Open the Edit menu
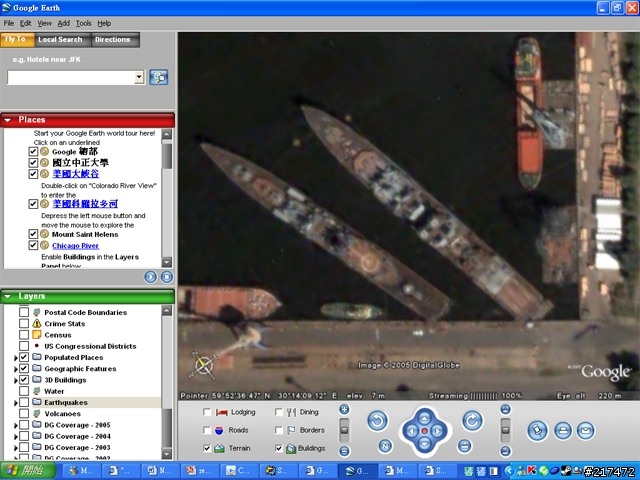This screenshot has height=480, width=640. (25, 23)
